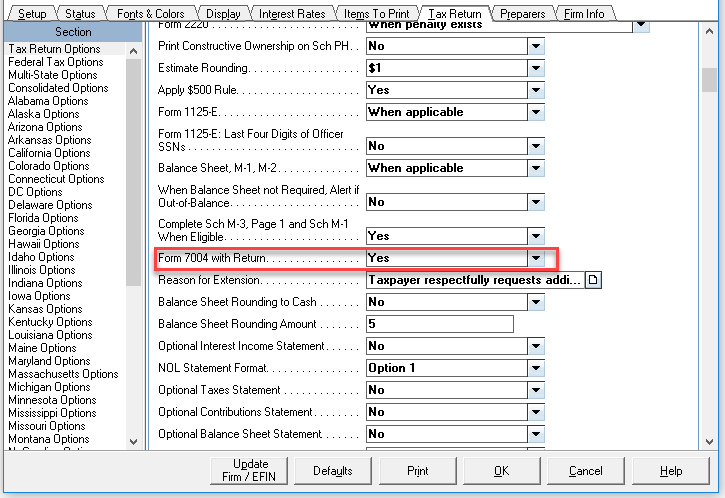Select Multi-State Options section
Screen dimensions: 725x498
click(x=53, y=75)
